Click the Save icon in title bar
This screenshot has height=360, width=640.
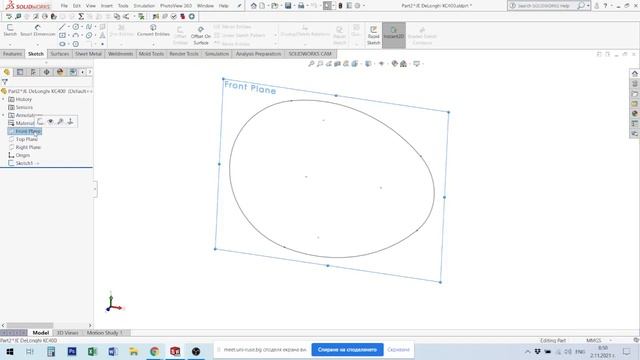(x=288, y=6)
